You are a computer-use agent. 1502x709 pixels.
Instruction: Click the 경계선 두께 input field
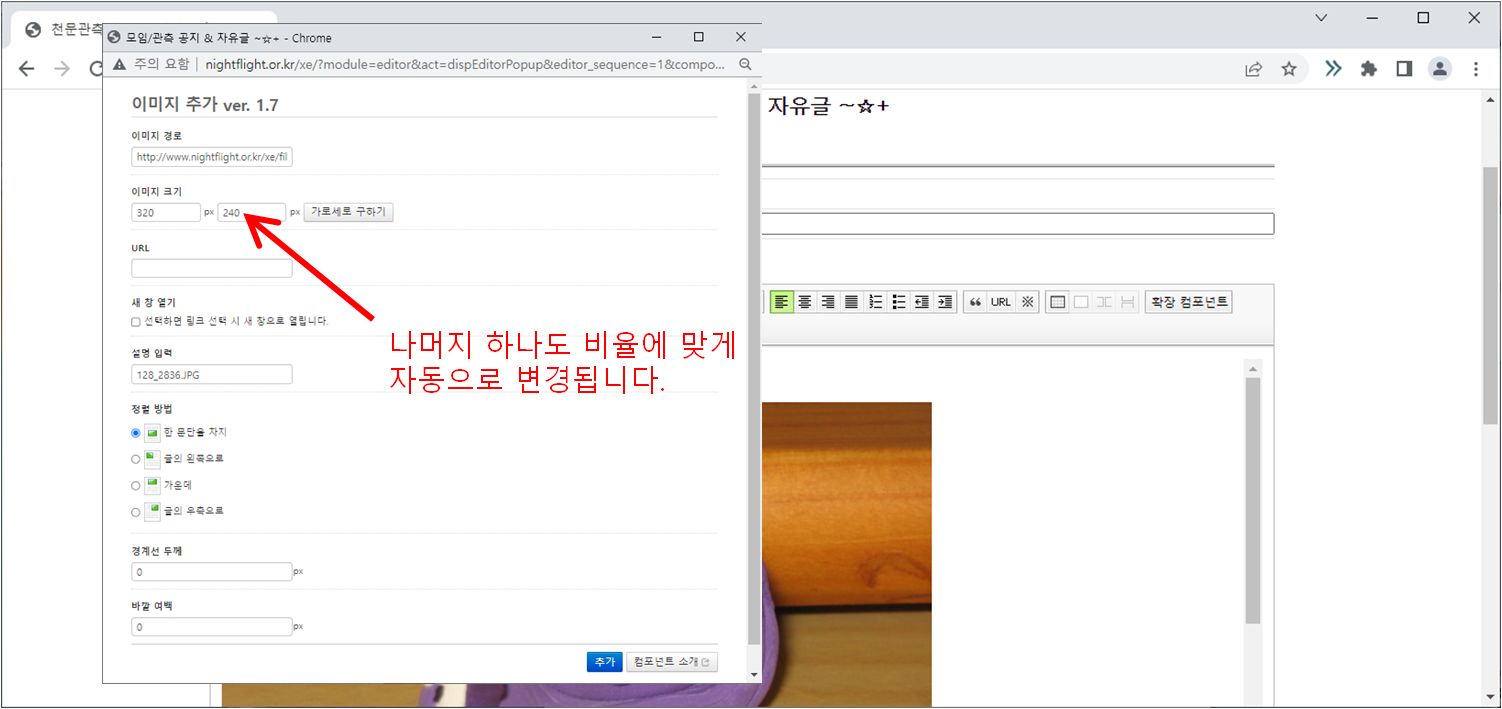coord(211,572)
